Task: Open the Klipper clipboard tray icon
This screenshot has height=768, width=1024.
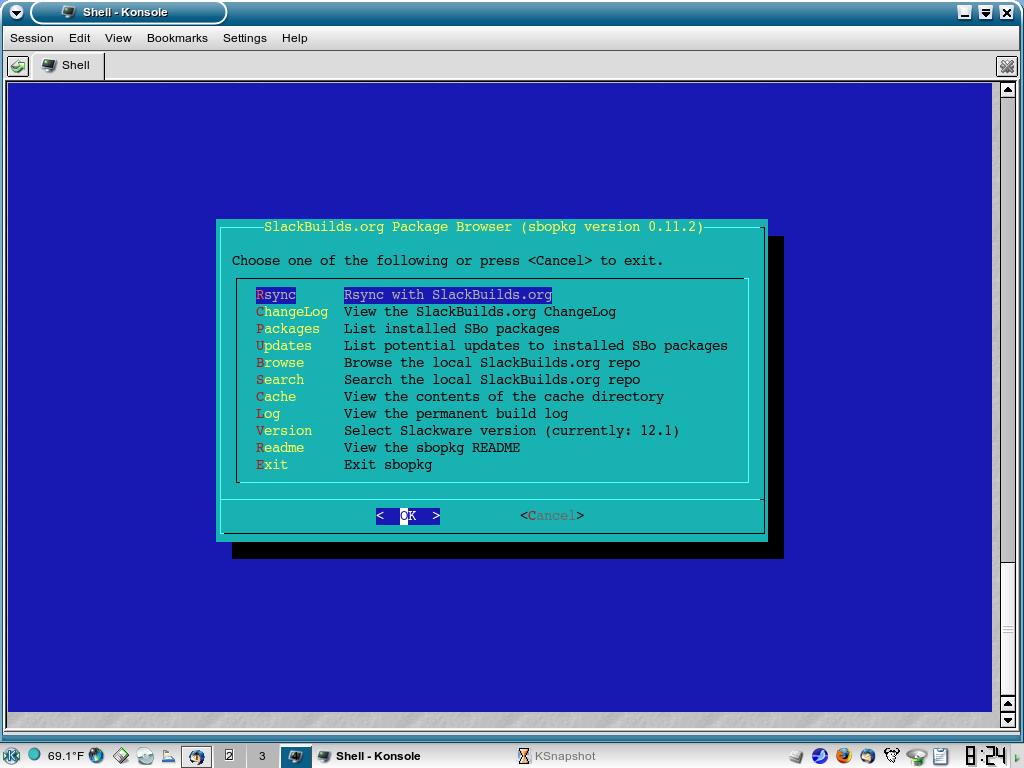Action: tap(940, 756)
